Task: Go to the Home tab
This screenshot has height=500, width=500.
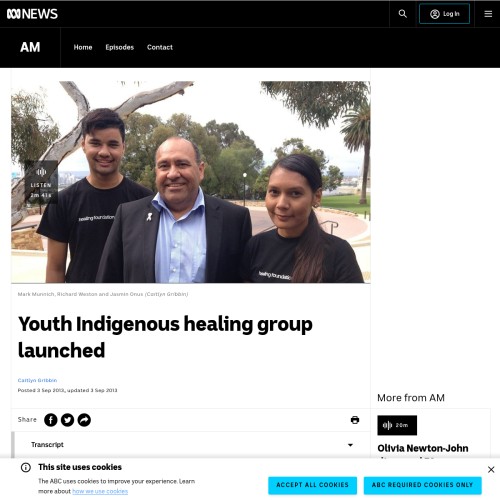Action: 83,47
